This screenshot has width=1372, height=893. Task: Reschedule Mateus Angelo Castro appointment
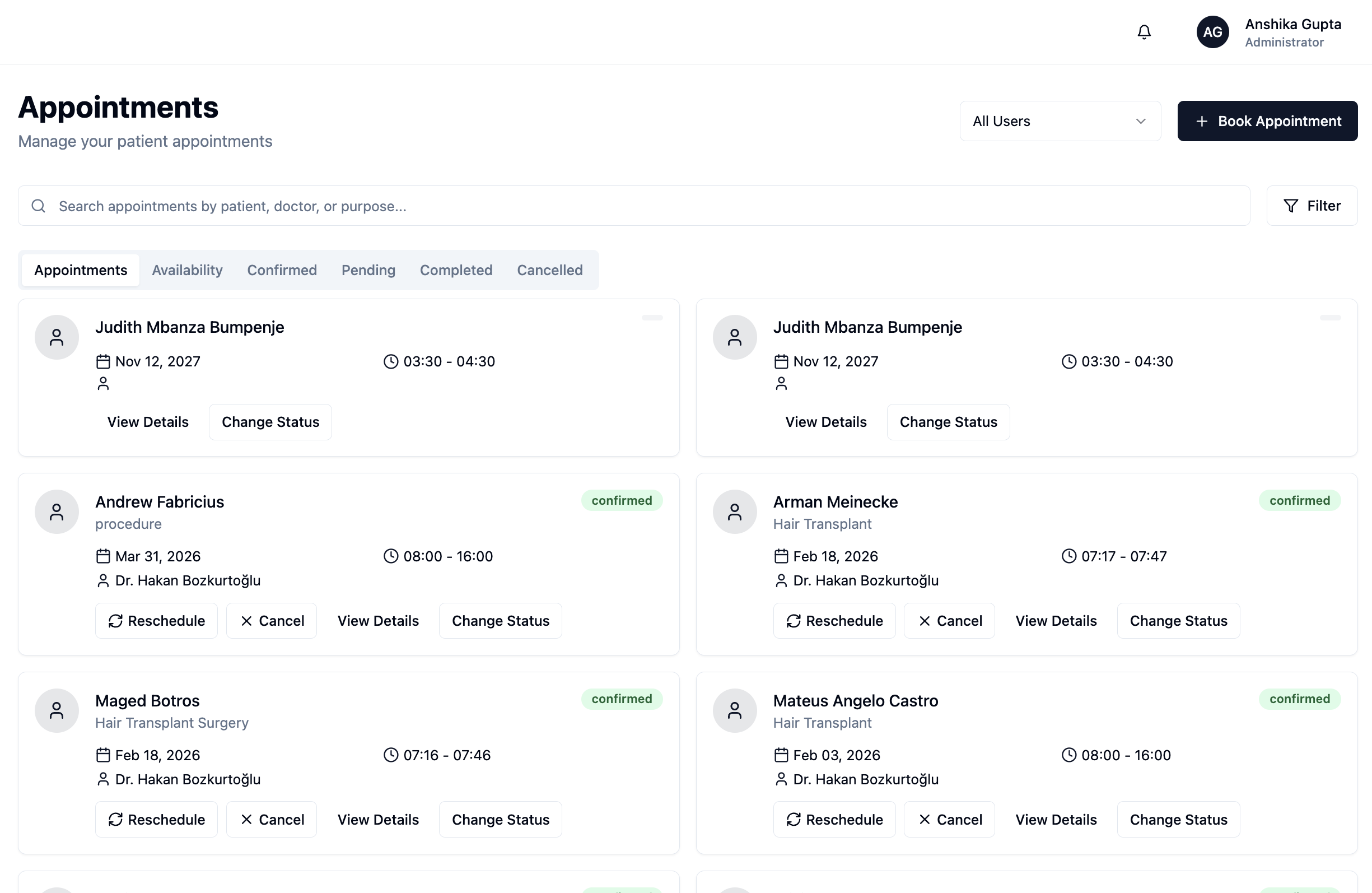tap(834, 819)
